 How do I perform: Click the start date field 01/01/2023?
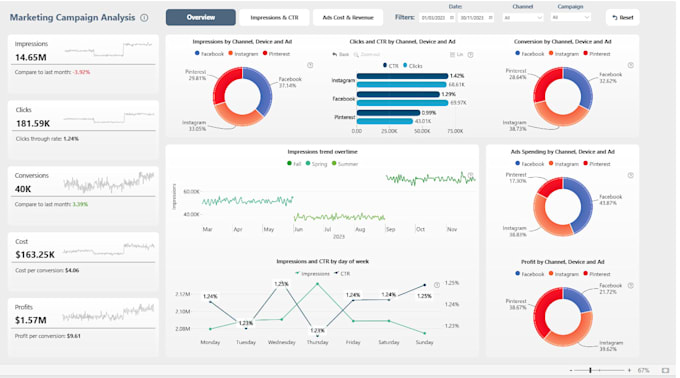pyautogui.click(x=433, y=18)
